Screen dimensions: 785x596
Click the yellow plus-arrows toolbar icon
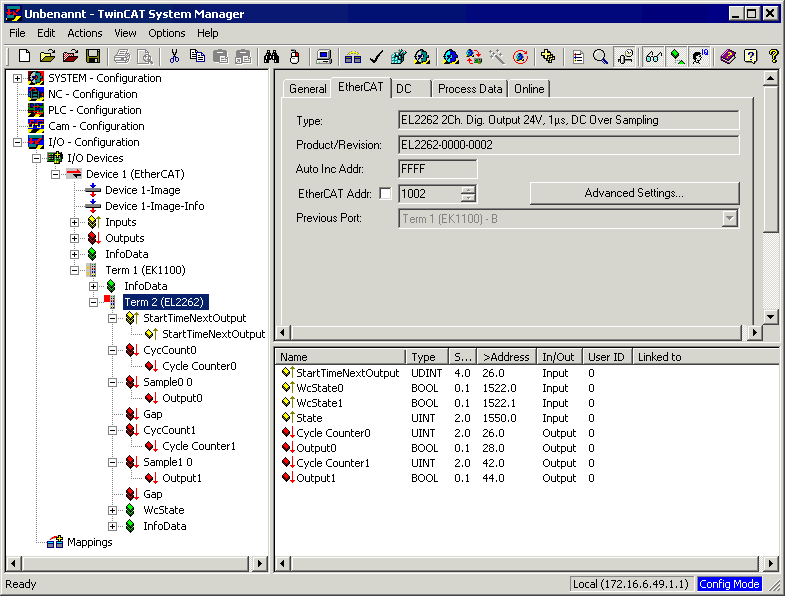pos(549,57)
